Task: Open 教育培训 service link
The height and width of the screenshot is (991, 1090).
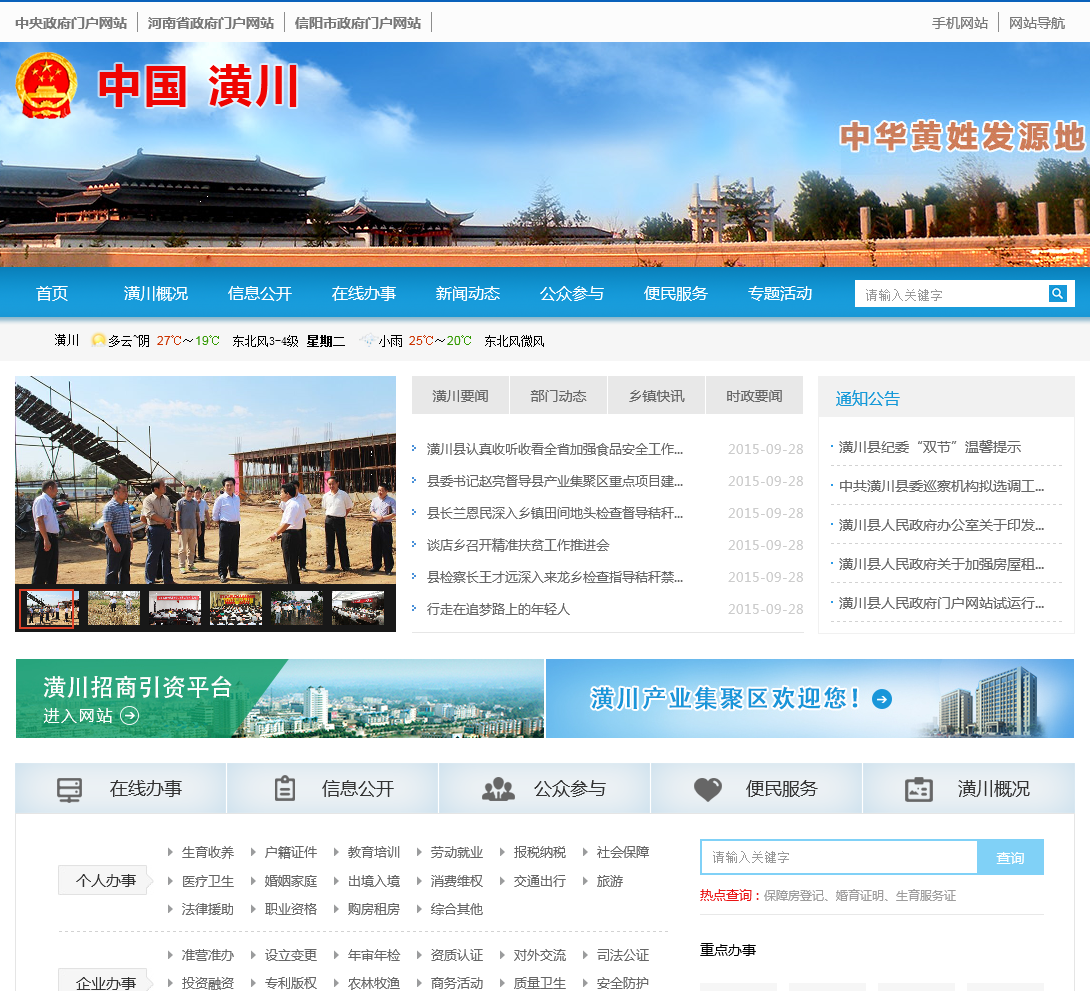Action: pyautogui.click(x=373, y=852)
